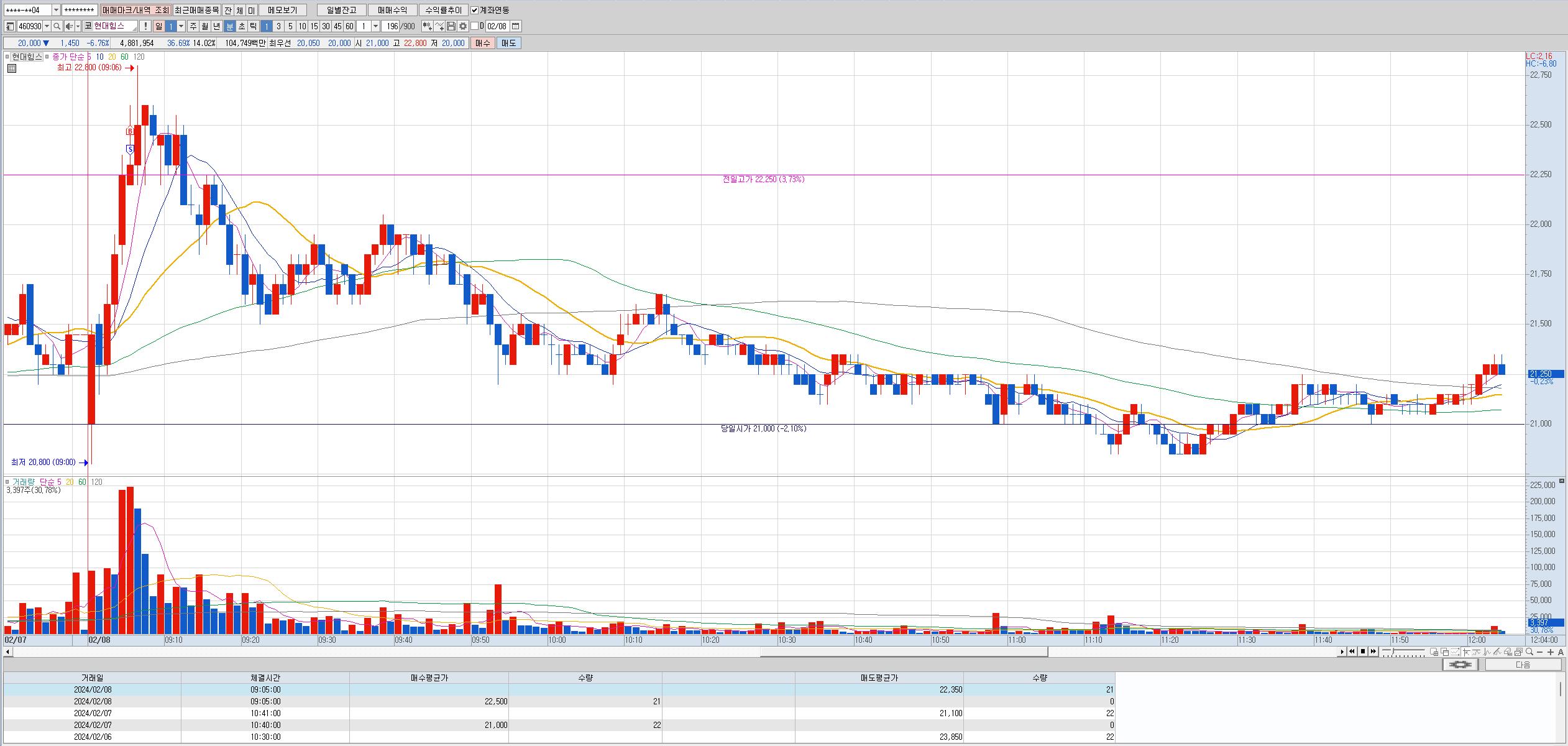The image size is (1568, 746).
Task: Click the plus zoom-in icon at chart bottom
Action: tap(1551, 652)
